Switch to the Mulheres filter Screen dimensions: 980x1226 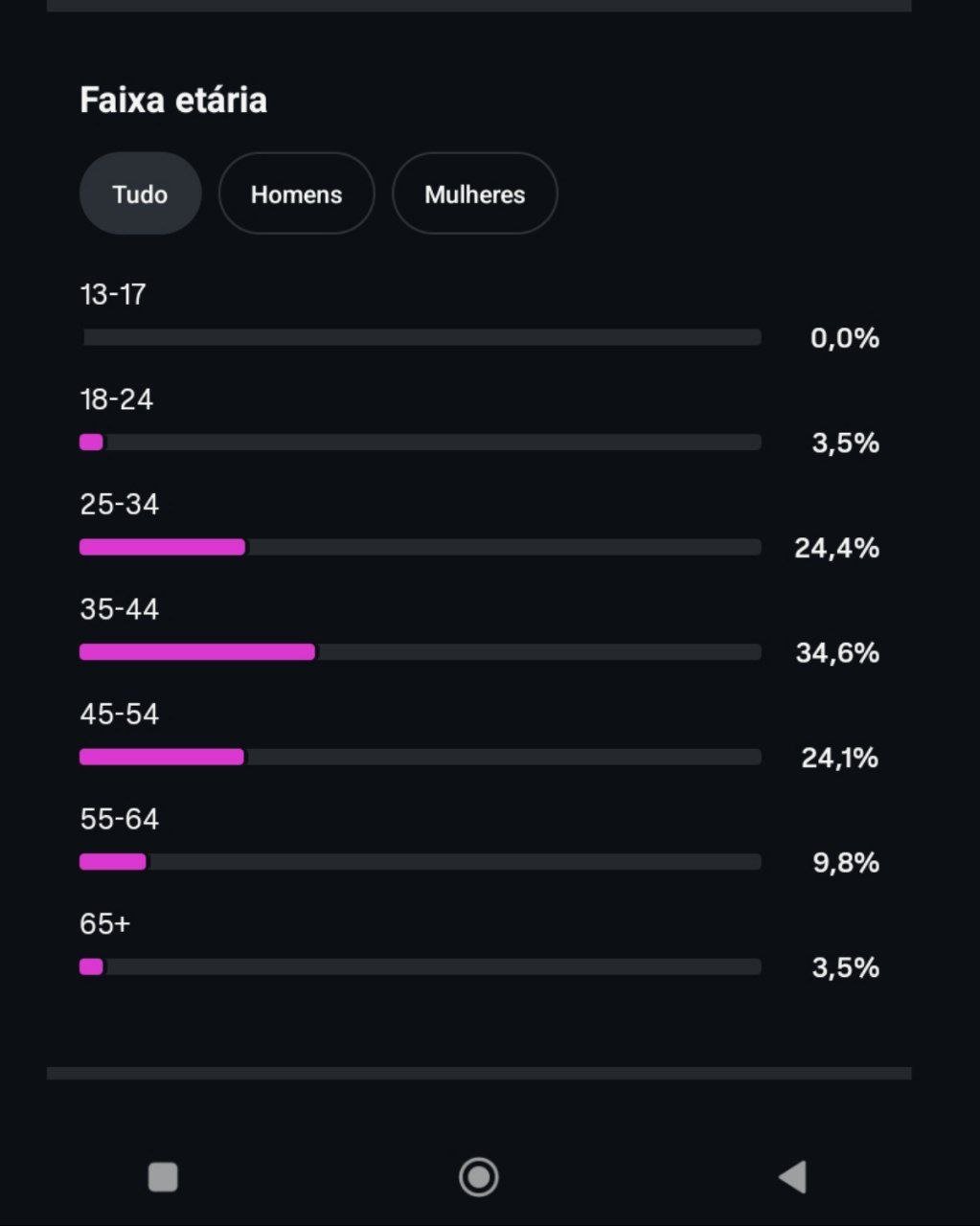(474, 193)
